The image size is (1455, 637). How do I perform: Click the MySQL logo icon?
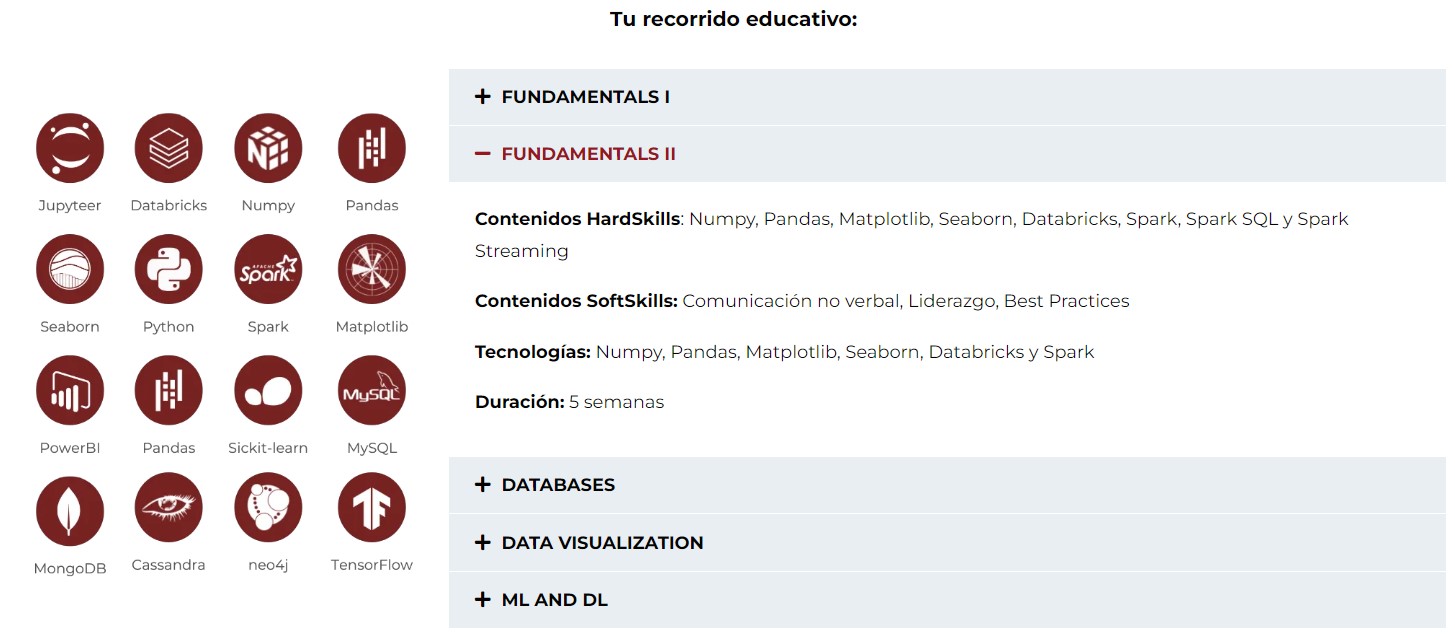[x=372, y=390]
